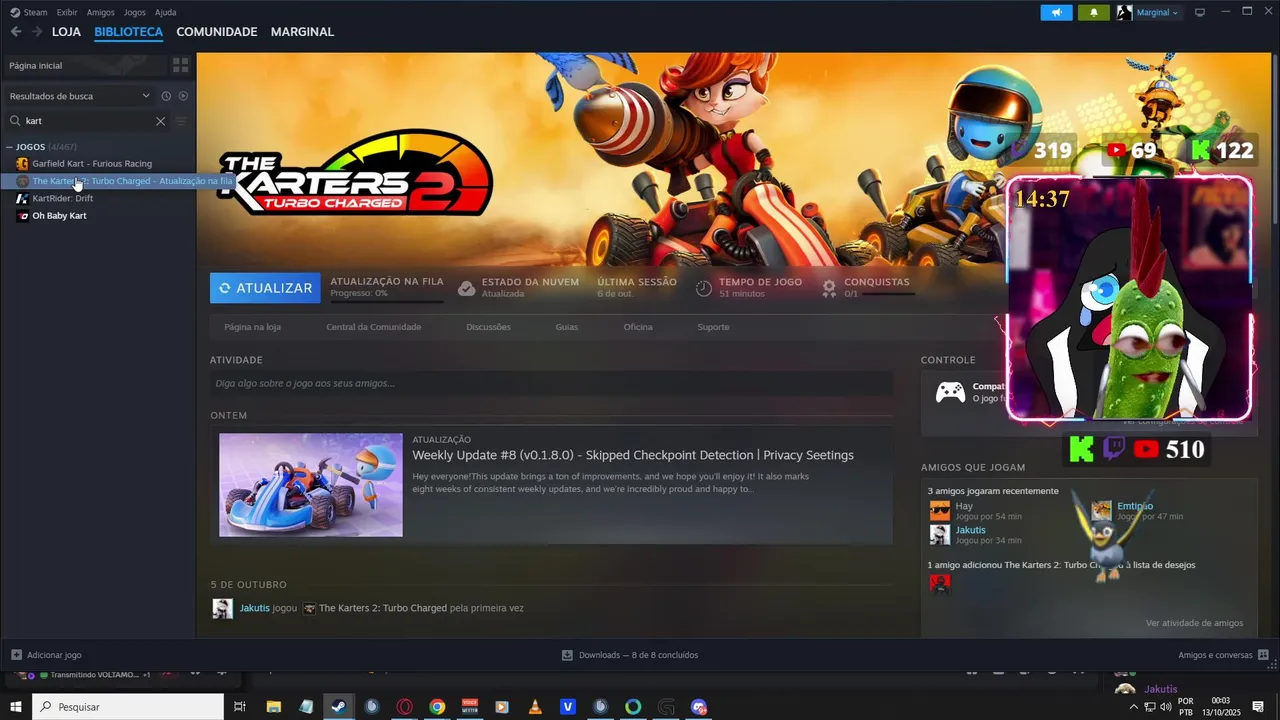Open the Página na loja tab
Image resolution: width=1280 pixels, height=720 pixels.
click(252, 327)
